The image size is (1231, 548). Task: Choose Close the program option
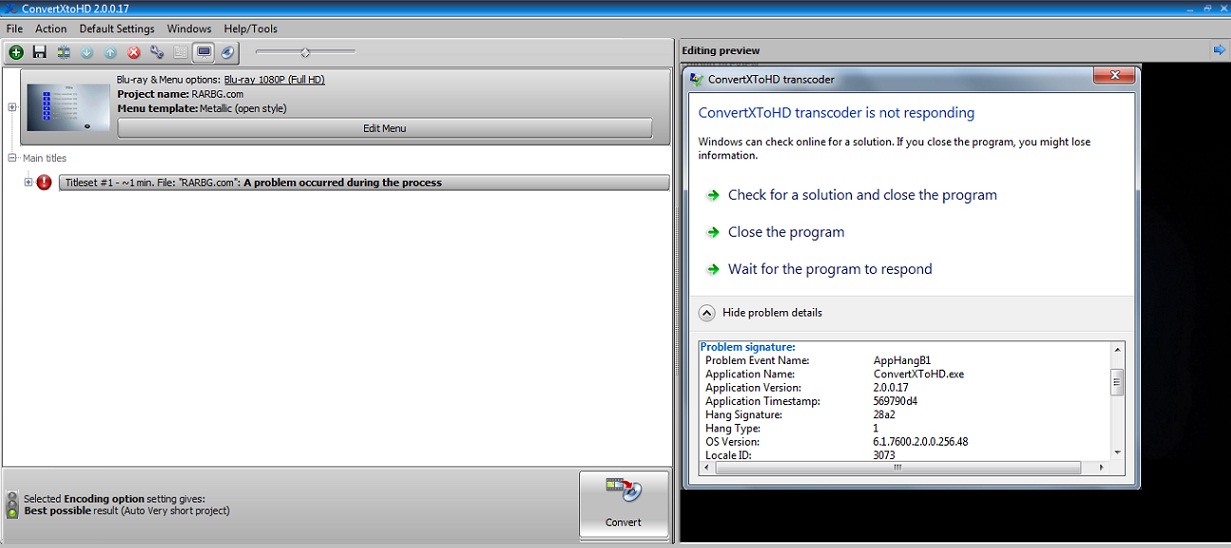pyautogui.click(x=786, y=232)
